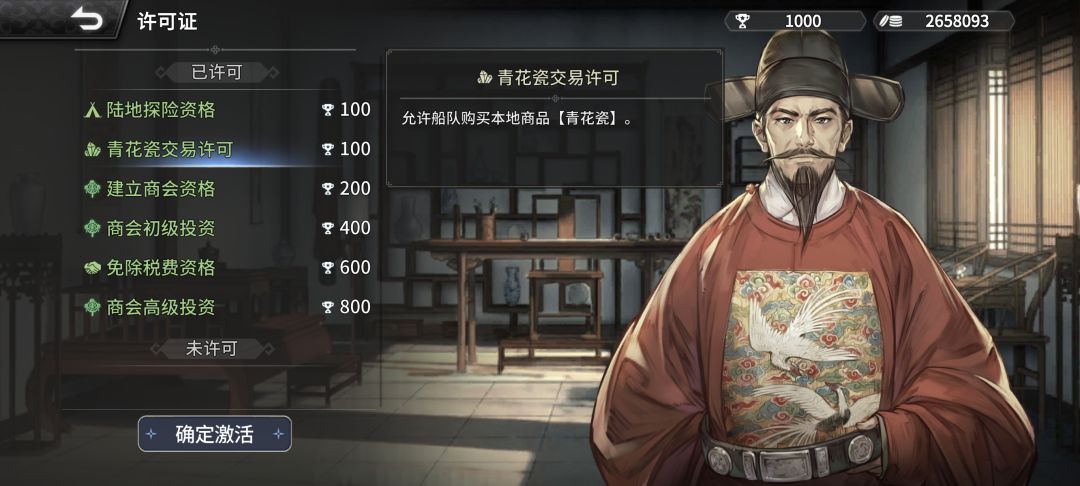Click the 许可证 page title
The image size is (1080, 486).
click(167, 21)
